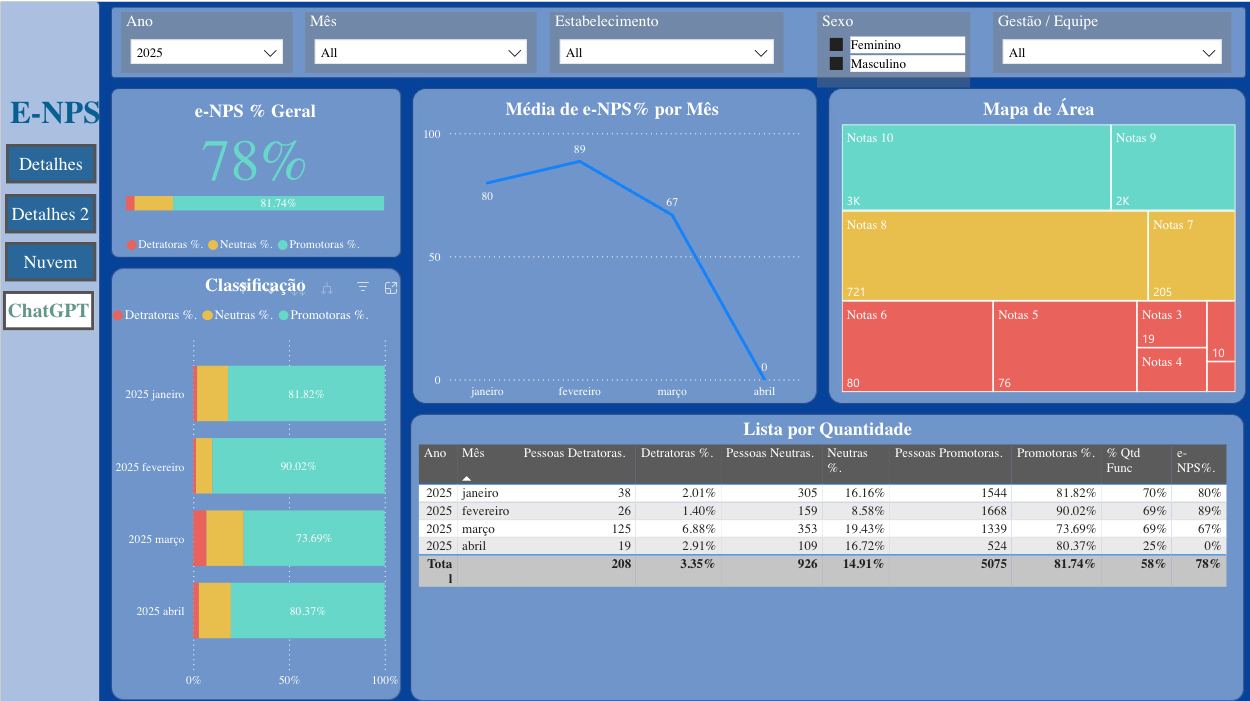Click the sort arrow under Mês column header
The width and height of the screenshot is (1250, 701).
click(x=466, y=478)
